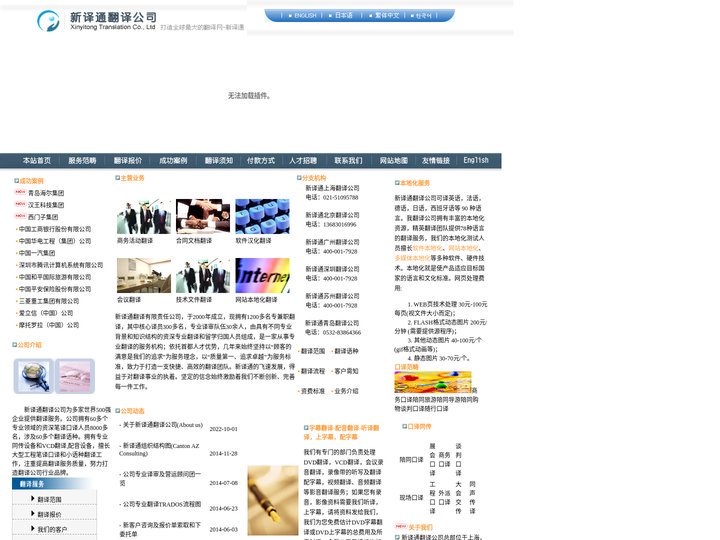The image size is (720, 540).
Task: Click the 网站本地化翻译 internet thumbnail
Action: (x=262, y=275)
